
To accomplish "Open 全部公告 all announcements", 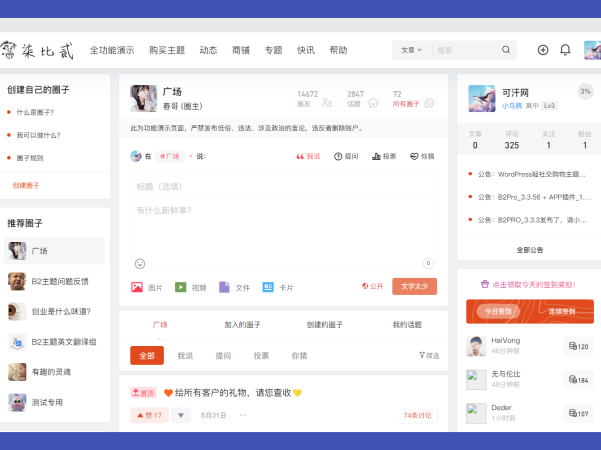I will click(x=530, y=250).
